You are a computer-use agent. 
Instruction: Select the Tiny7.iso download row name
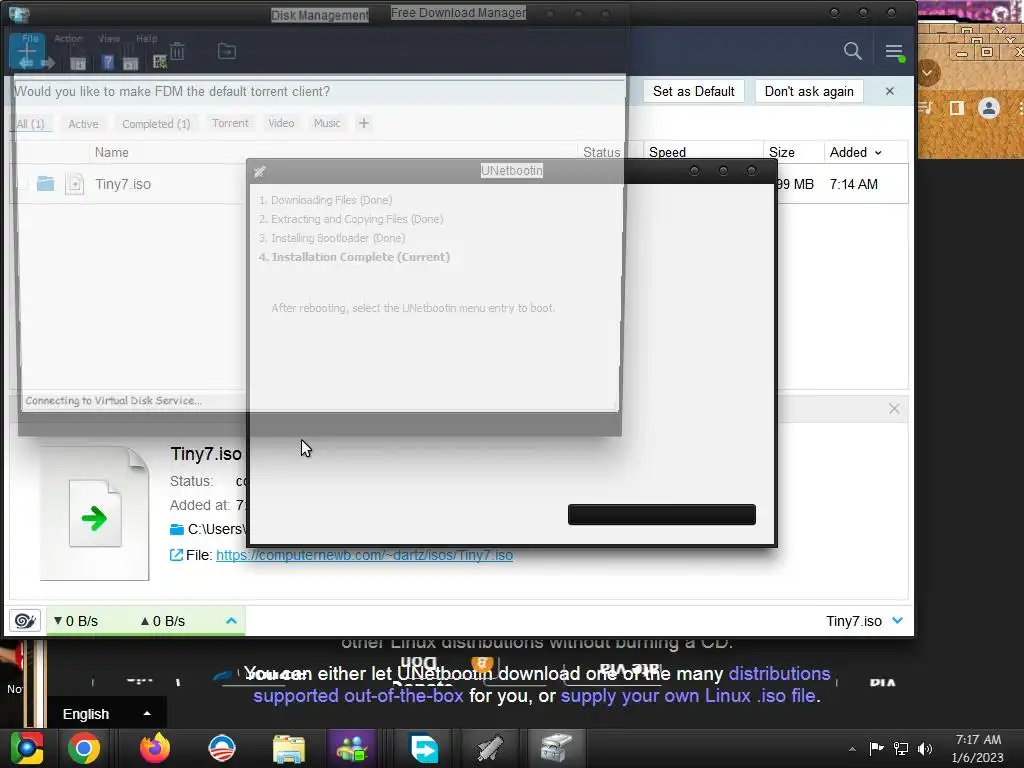(123, 184)
